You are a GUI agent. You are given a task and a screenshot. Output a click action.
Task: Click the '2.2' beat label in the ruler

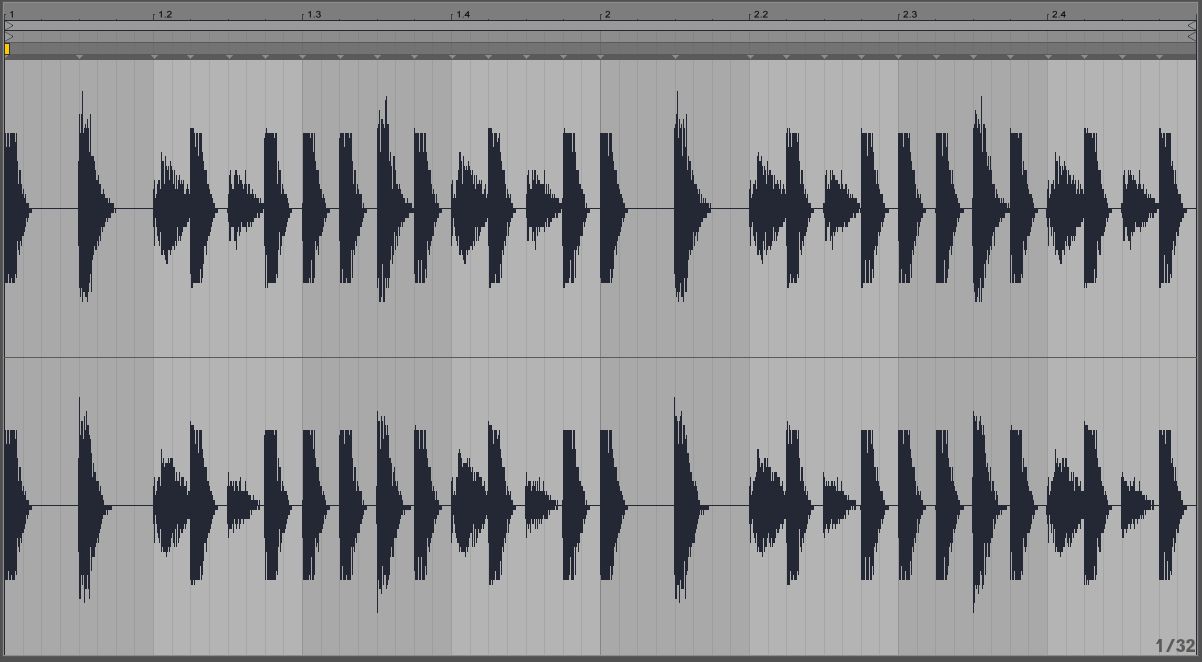[x=761, y=15]
